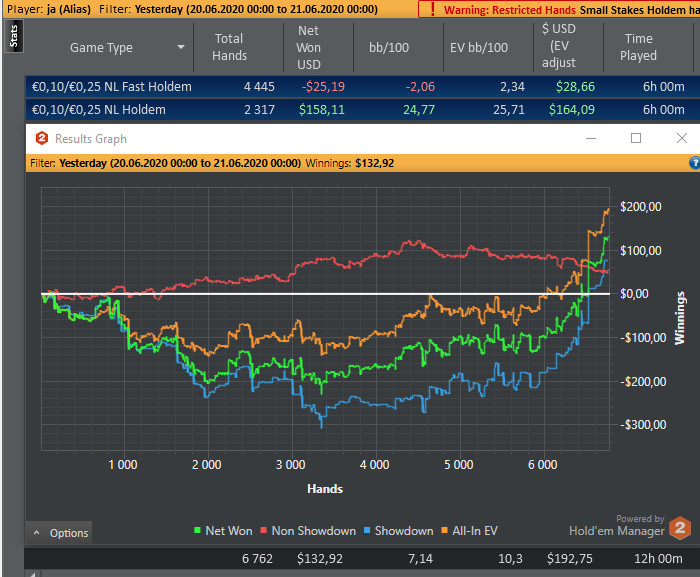Viewport: 700px width, 577px height.
Task: Click the $28,66 EV adjusted cell
Action: click(x=575, y=87)
